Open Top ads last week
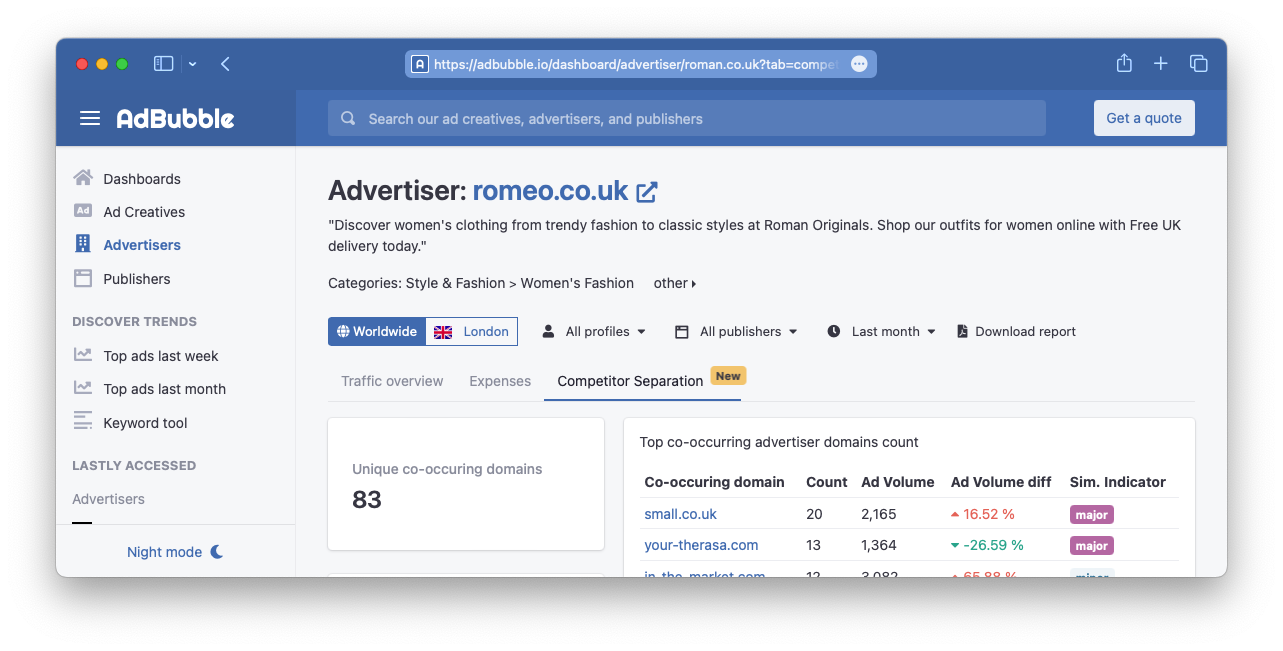The width and height of the screenshot is (1283, 651). pyautogui.click(x=161, y=356)
